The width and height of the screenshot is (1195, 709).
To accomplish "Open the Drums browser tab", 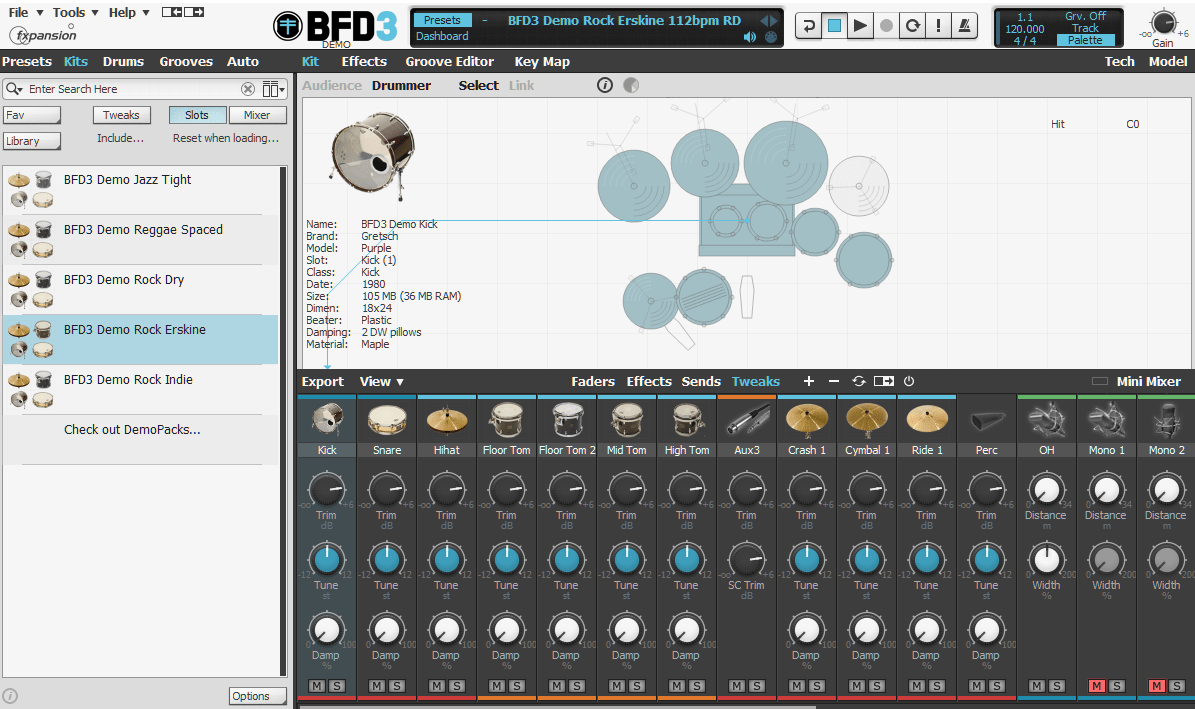I will pyautogui.click(x=123, y=61).
